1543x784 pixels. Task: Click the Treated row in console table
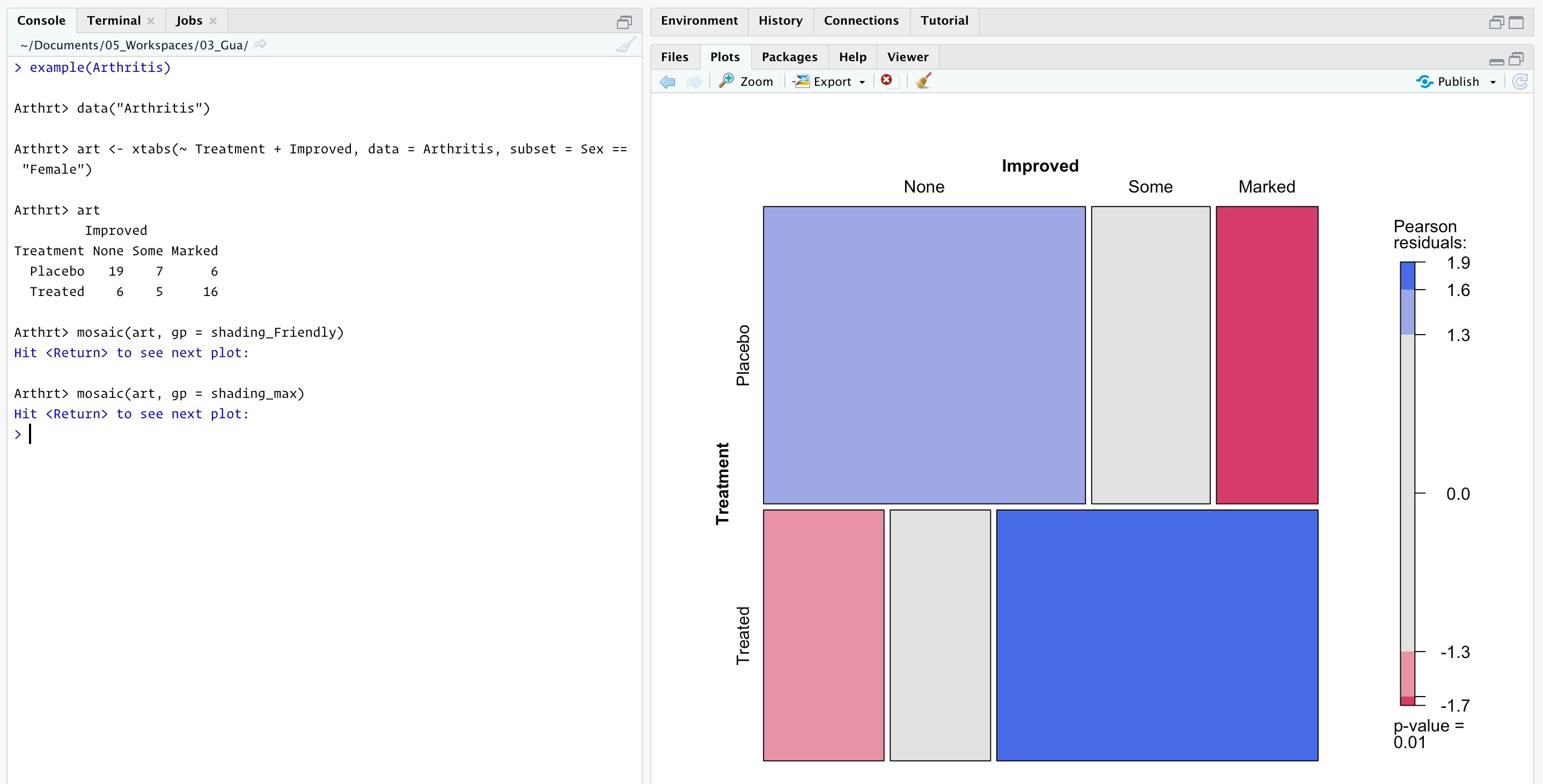click(x=123, y=292)
